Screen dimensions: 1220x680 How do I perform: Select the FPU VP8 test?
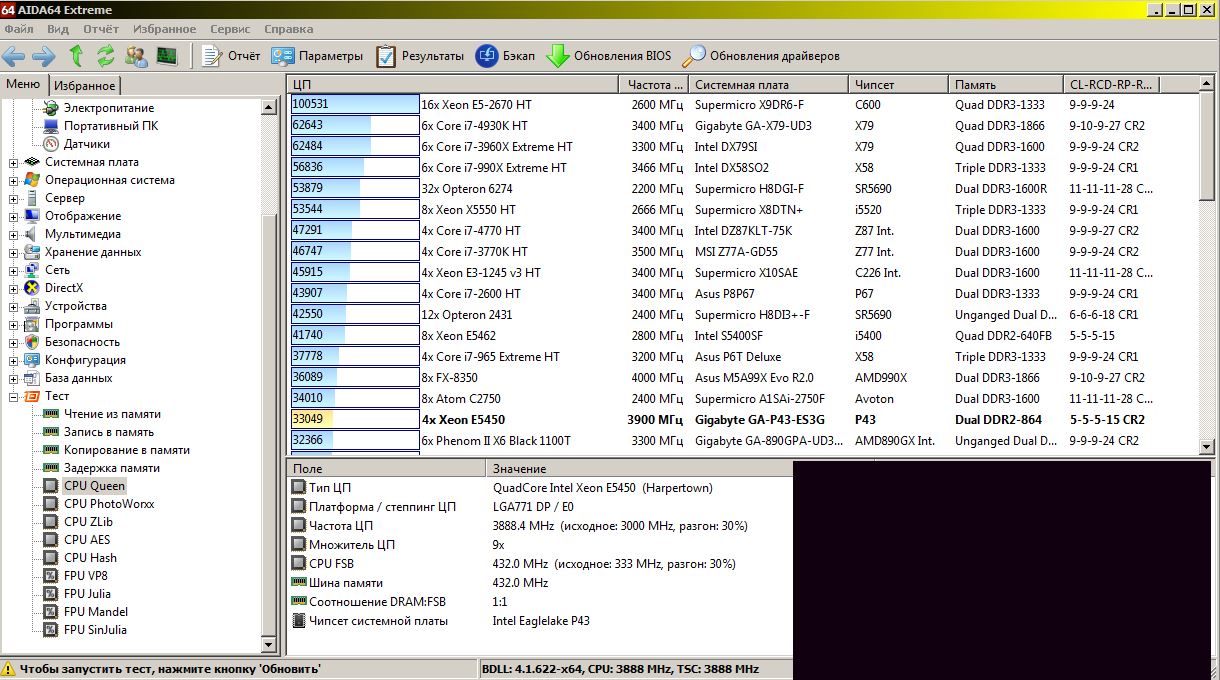coord(76,576)
